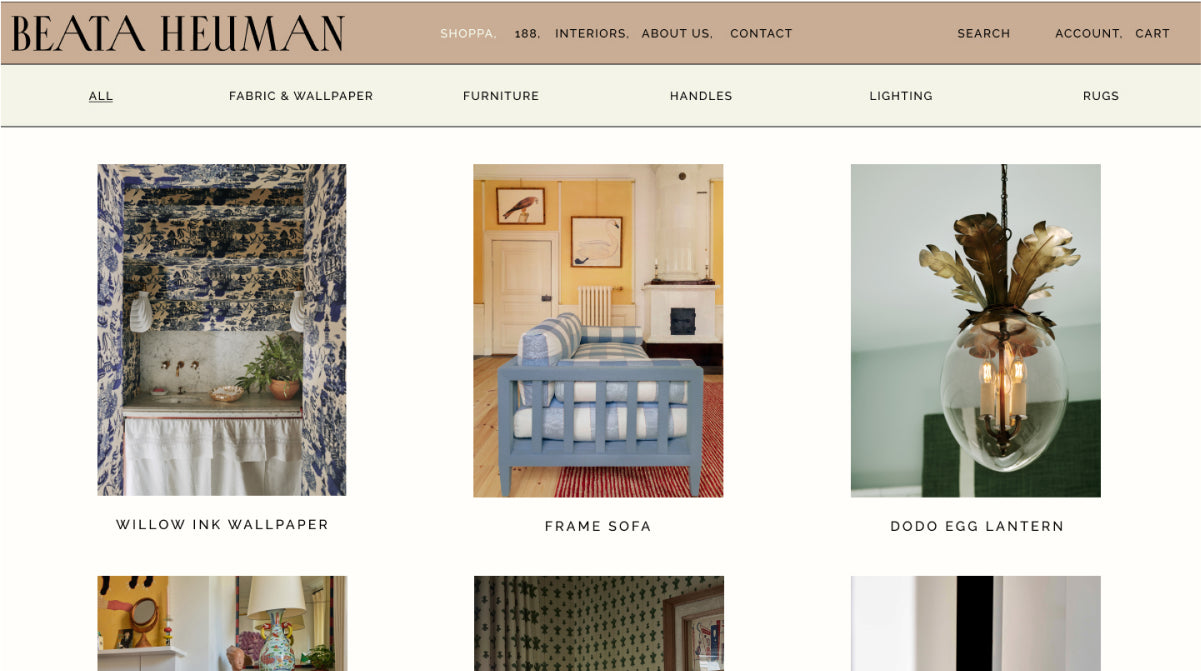The height and width of the screenshot is (671, 1201).
Task: Click the Dodo Egg Lantern title
Action: (977, 526)
